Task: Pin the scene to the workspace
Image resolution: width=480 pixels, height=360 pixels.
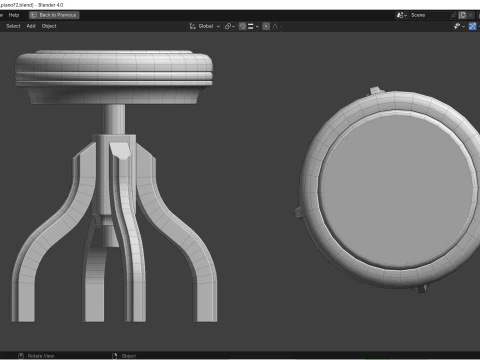Action: tap(453, 15)
